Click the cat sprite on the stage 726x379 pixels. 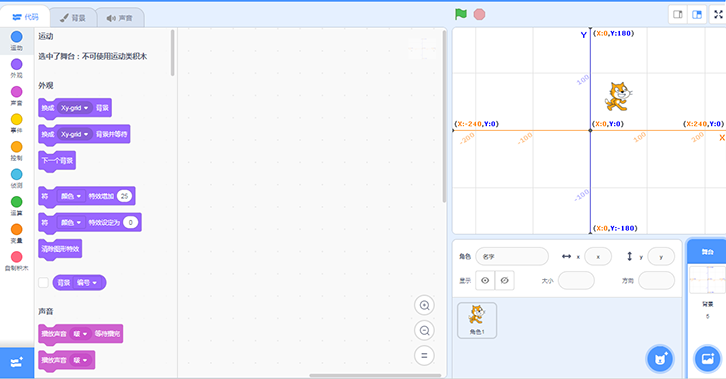(619, 96)
